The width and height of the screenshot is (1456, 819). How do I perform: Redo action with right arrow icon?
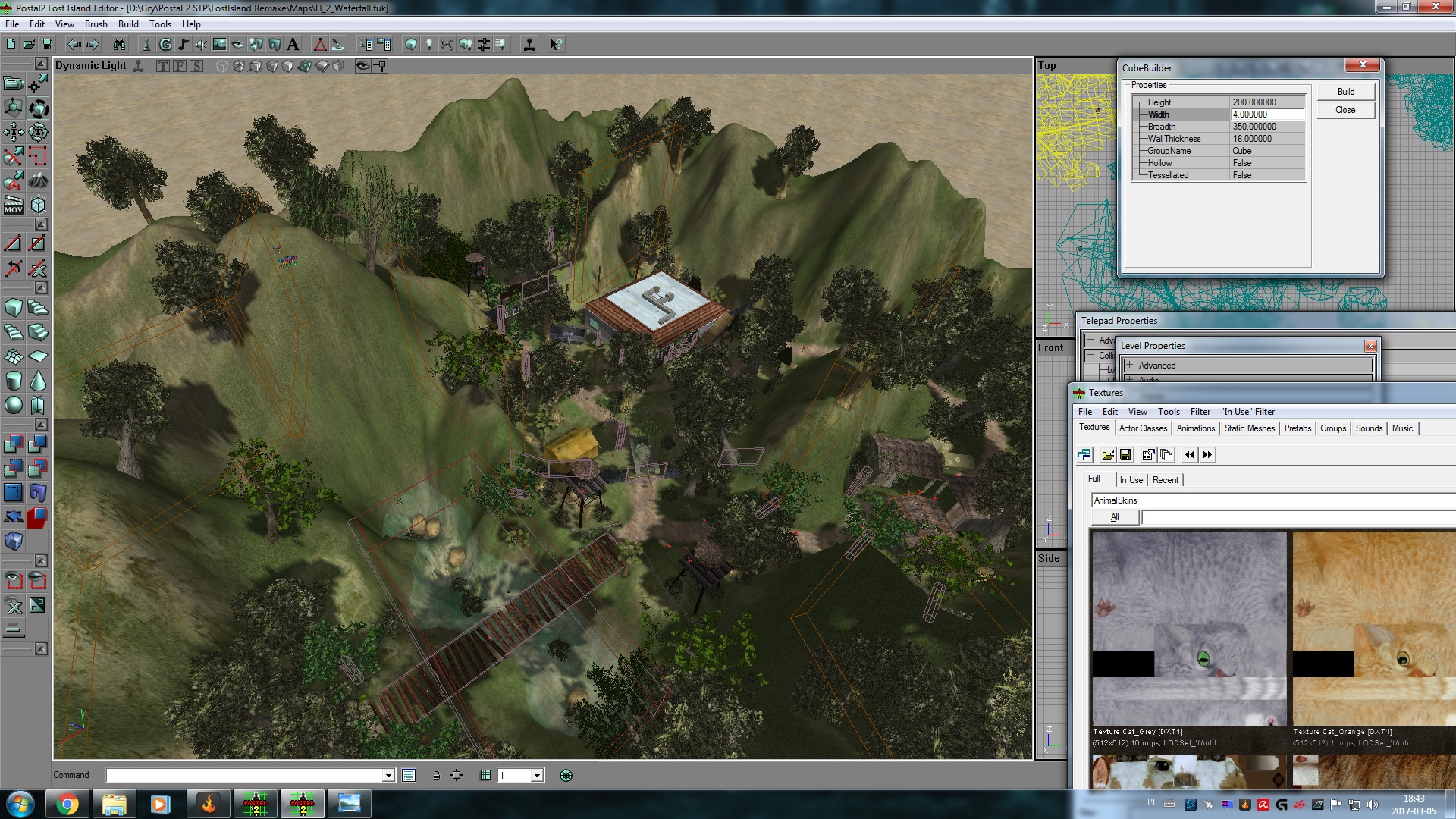pyautogui.click(x=93, y=44)
